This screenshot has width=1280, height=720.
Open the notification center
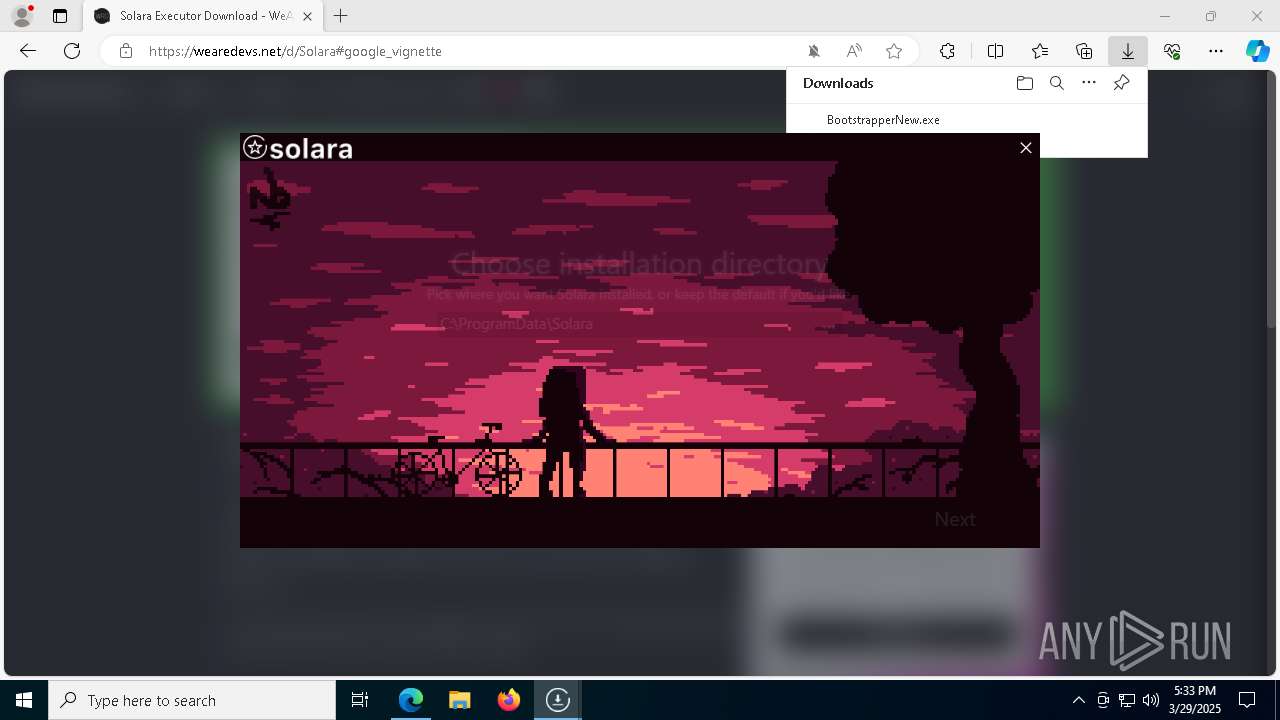point(1247,700)
